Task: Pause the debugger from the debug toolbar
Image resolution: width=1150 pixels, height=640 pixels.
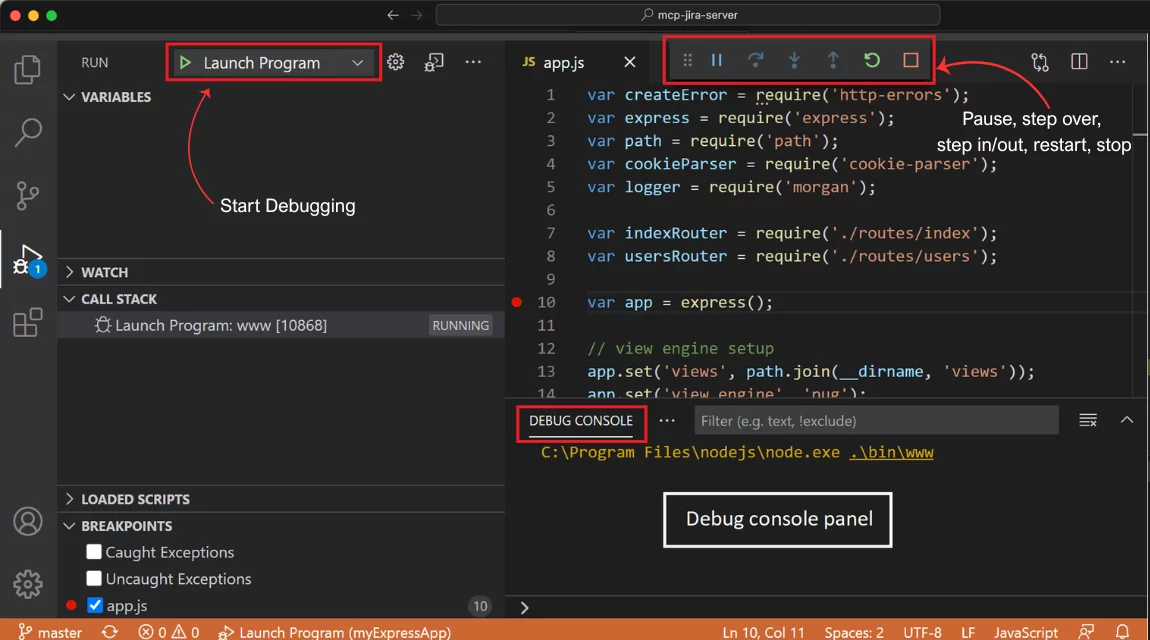Action: tap(717, 61)
